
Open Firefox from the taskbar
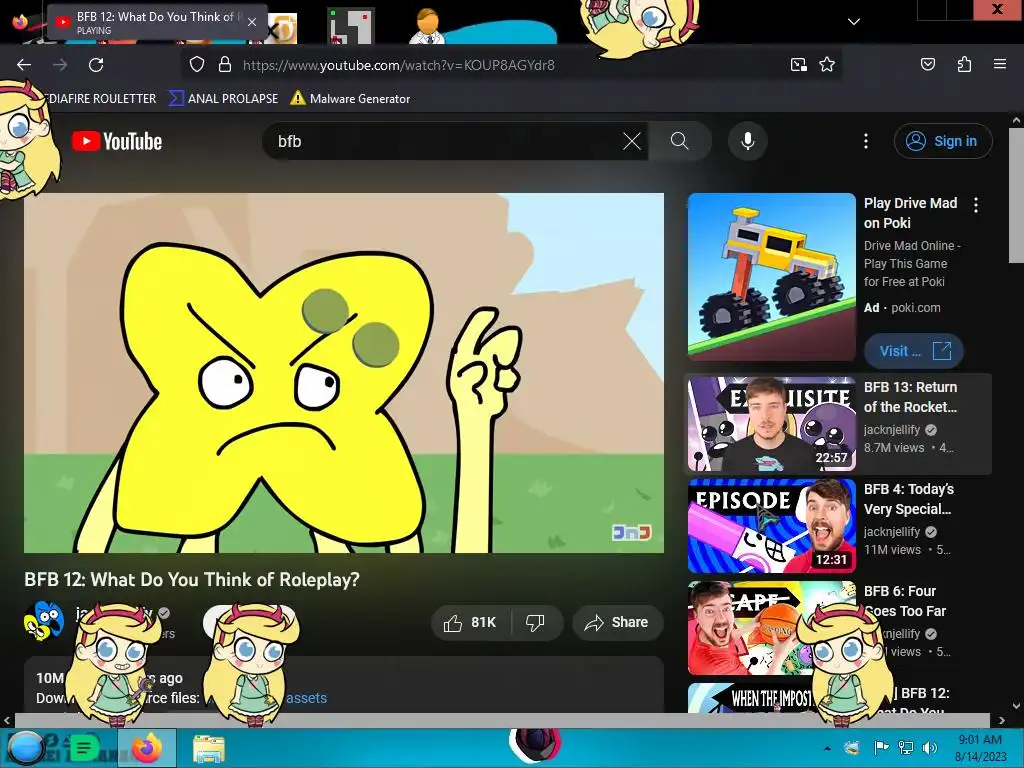[146, 748]
